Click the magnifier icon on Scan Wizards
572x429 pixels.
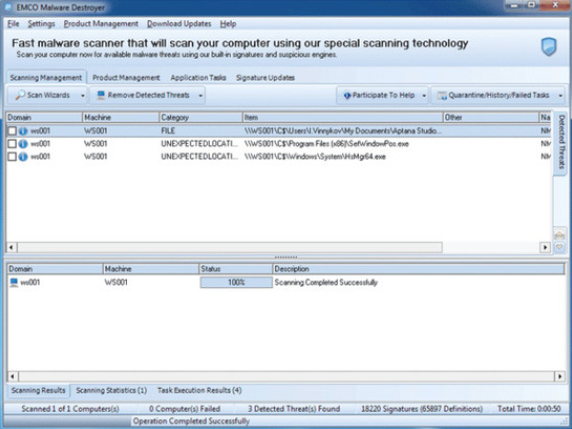click(x=20, y=95)
